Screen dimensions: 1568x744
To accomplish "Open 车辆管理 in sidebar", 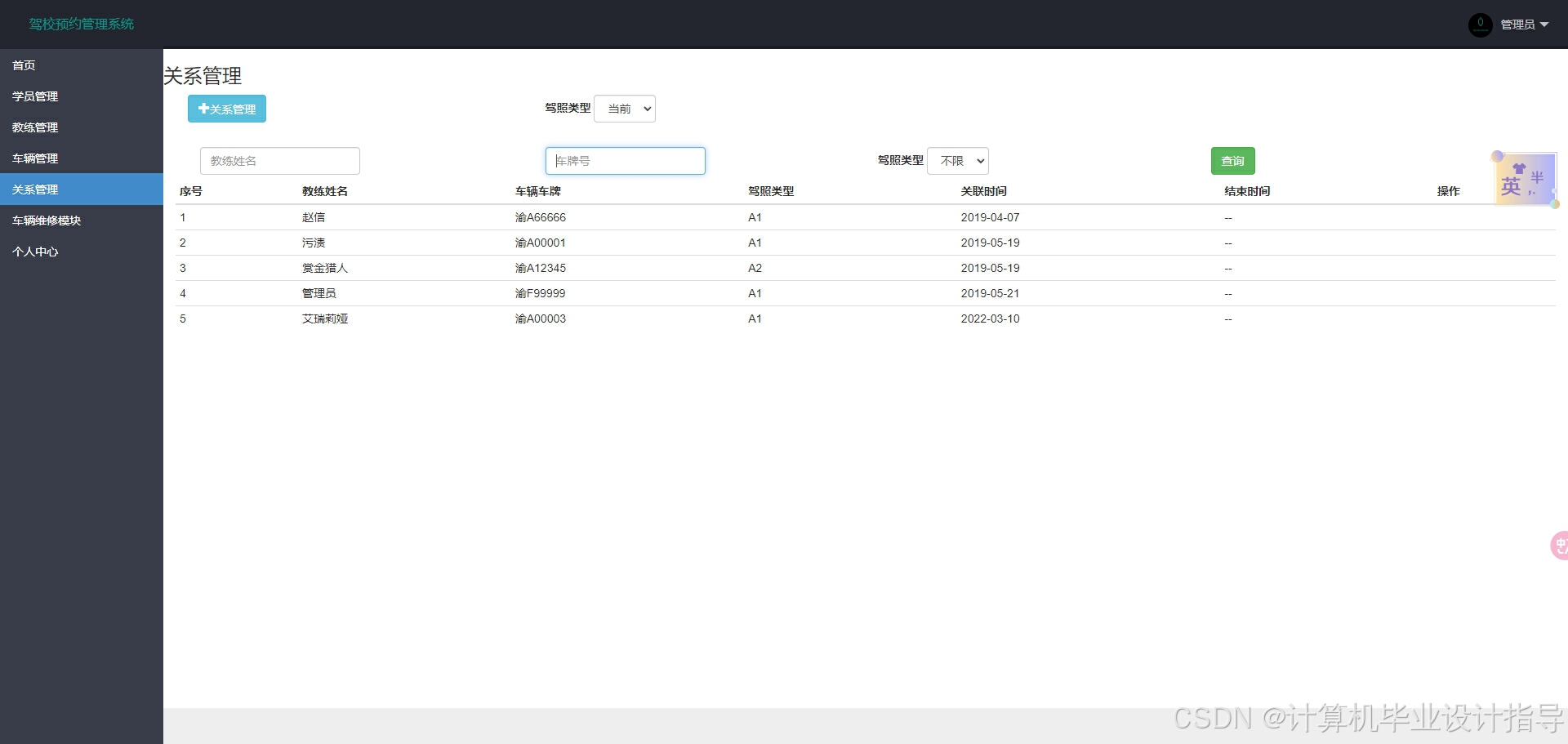I will (x=82, y=158).
